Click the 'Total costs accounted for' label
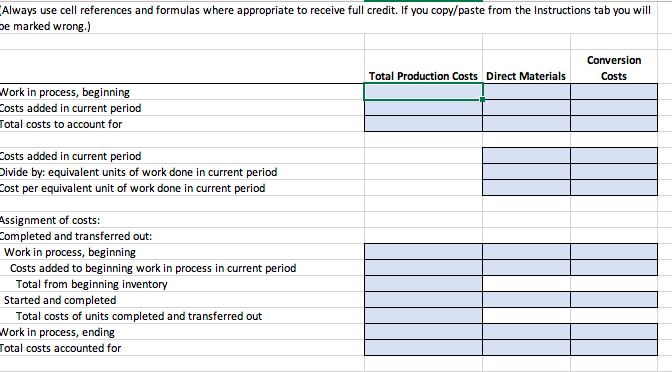This screenshot has height=372, width=672. coord(60,348)
